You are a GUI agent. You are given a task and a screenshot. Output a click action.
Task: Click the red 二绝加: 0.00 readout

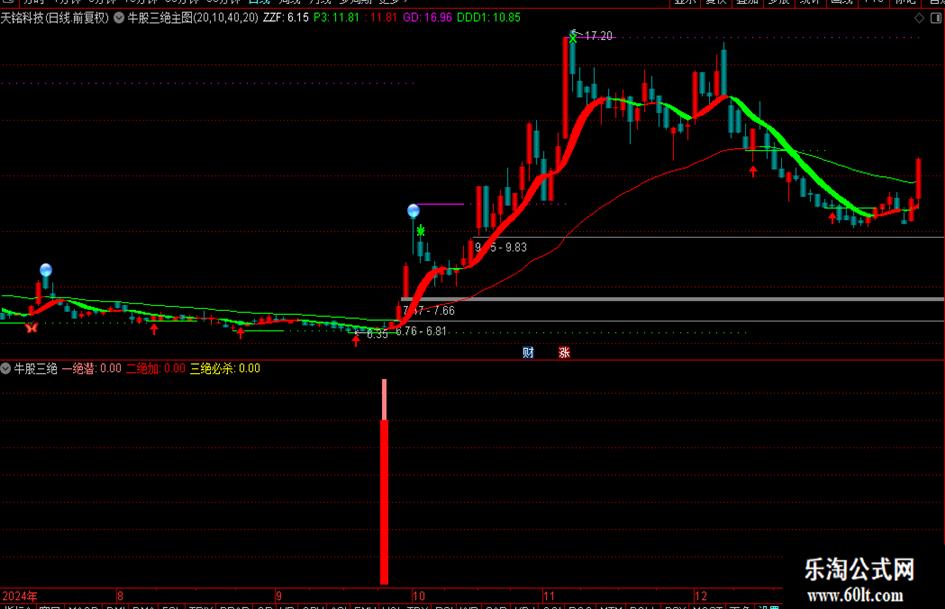[155, 368]
